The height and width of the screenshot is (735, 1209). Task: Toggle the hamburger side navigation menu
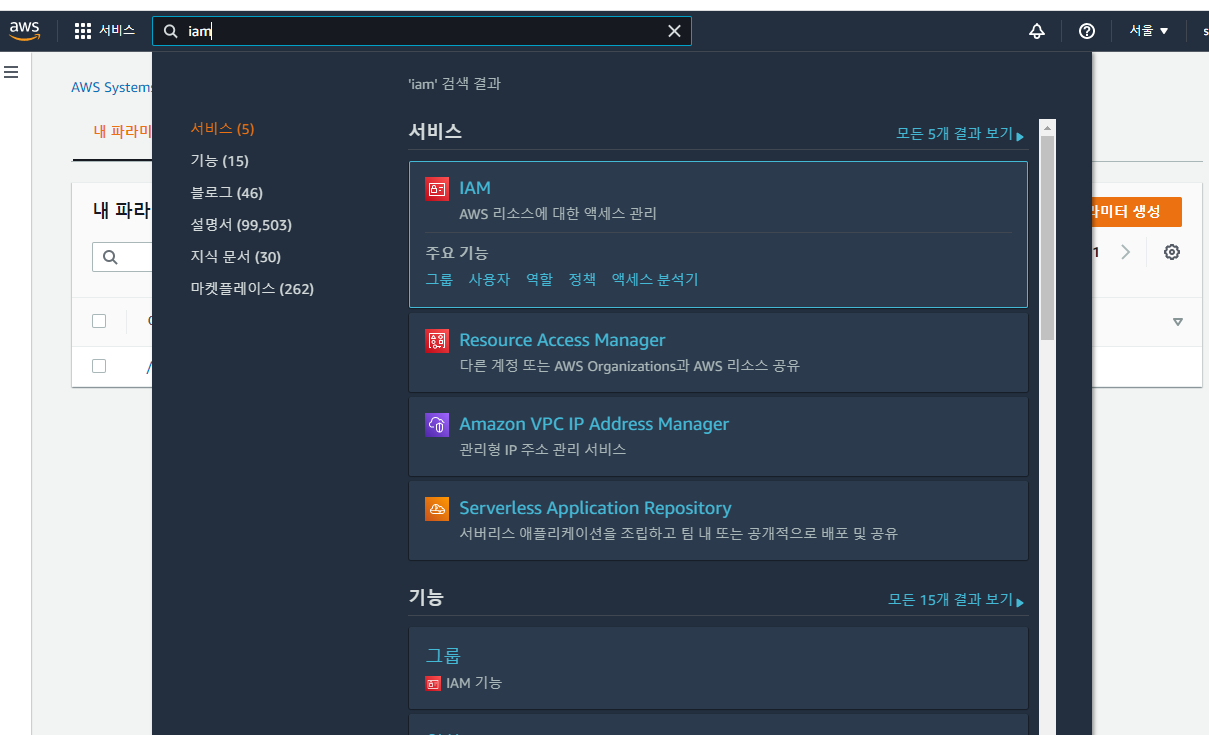coord(11,72)
